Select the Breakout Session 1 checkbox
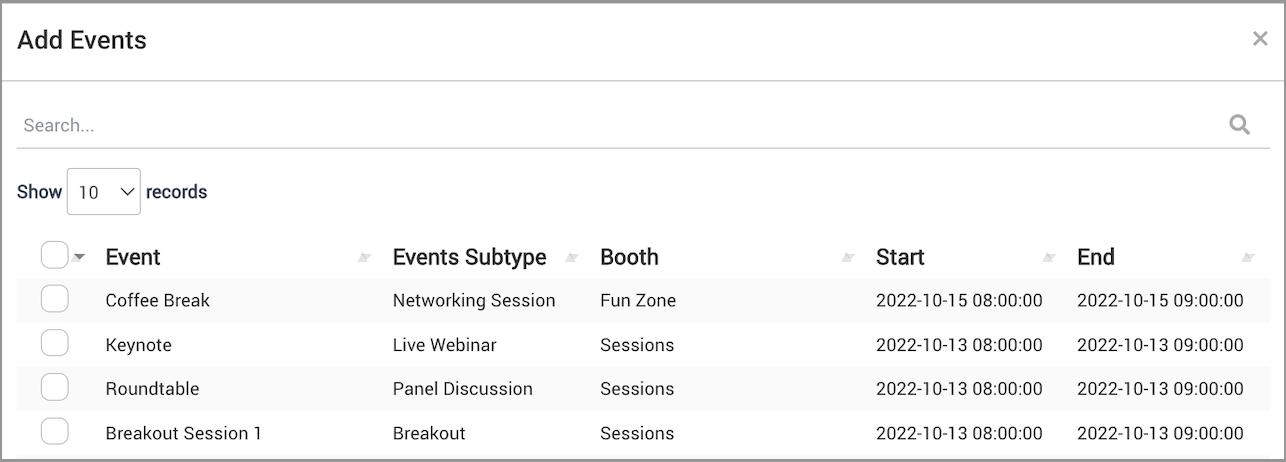The image size is (1286, 462). (54, 432)
